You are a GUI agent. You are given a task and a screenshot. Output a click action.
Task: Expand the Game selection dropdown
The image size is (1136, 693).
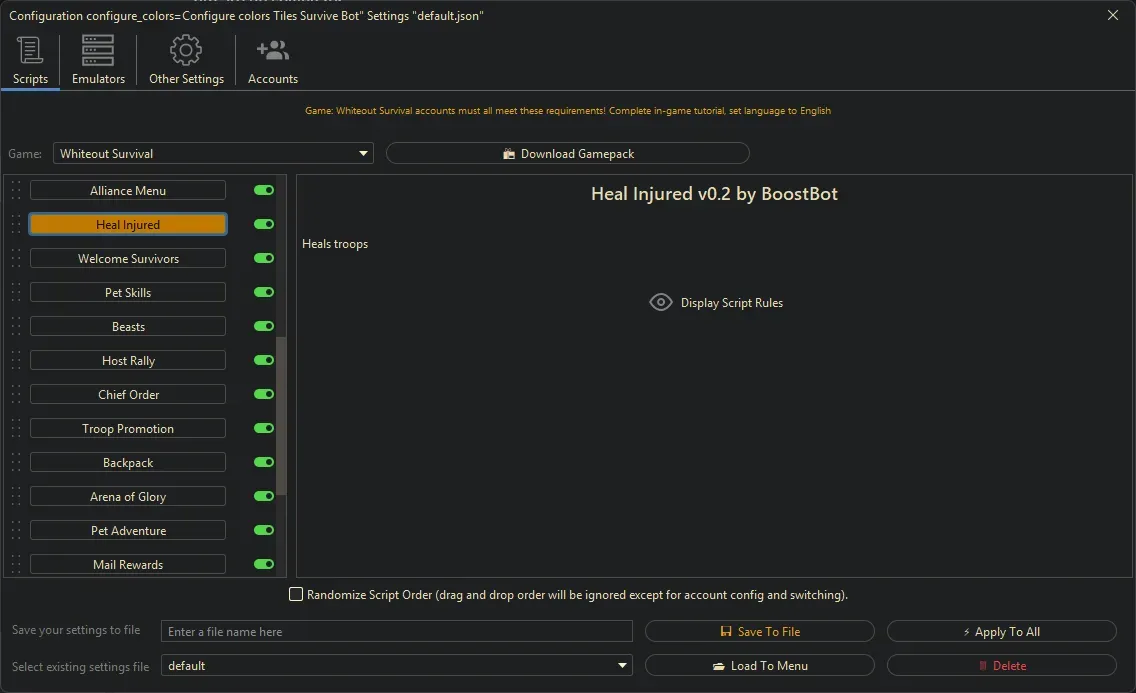212,154
